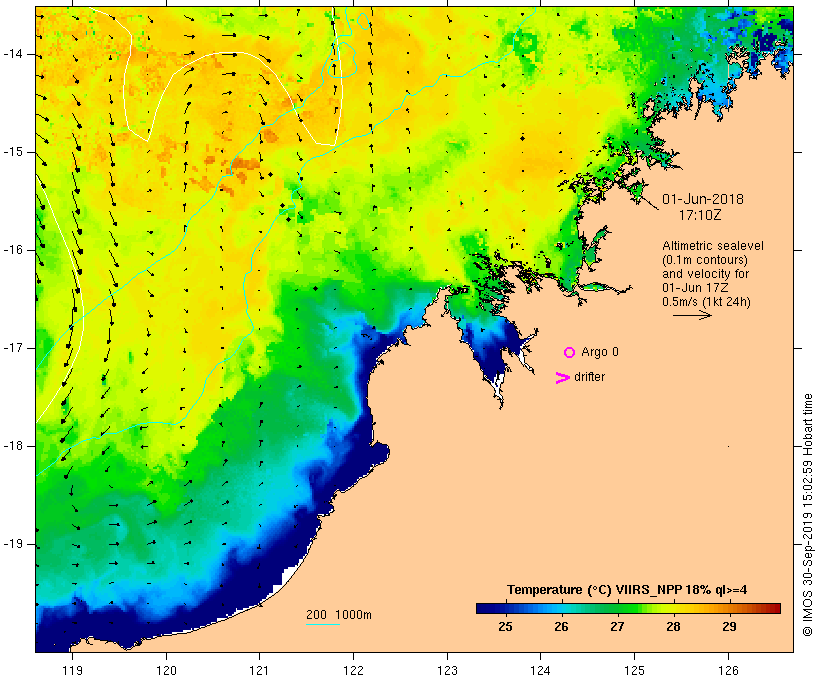Click the latitude axis label '-15'
820x680 pixels.
tap(13, 152)
